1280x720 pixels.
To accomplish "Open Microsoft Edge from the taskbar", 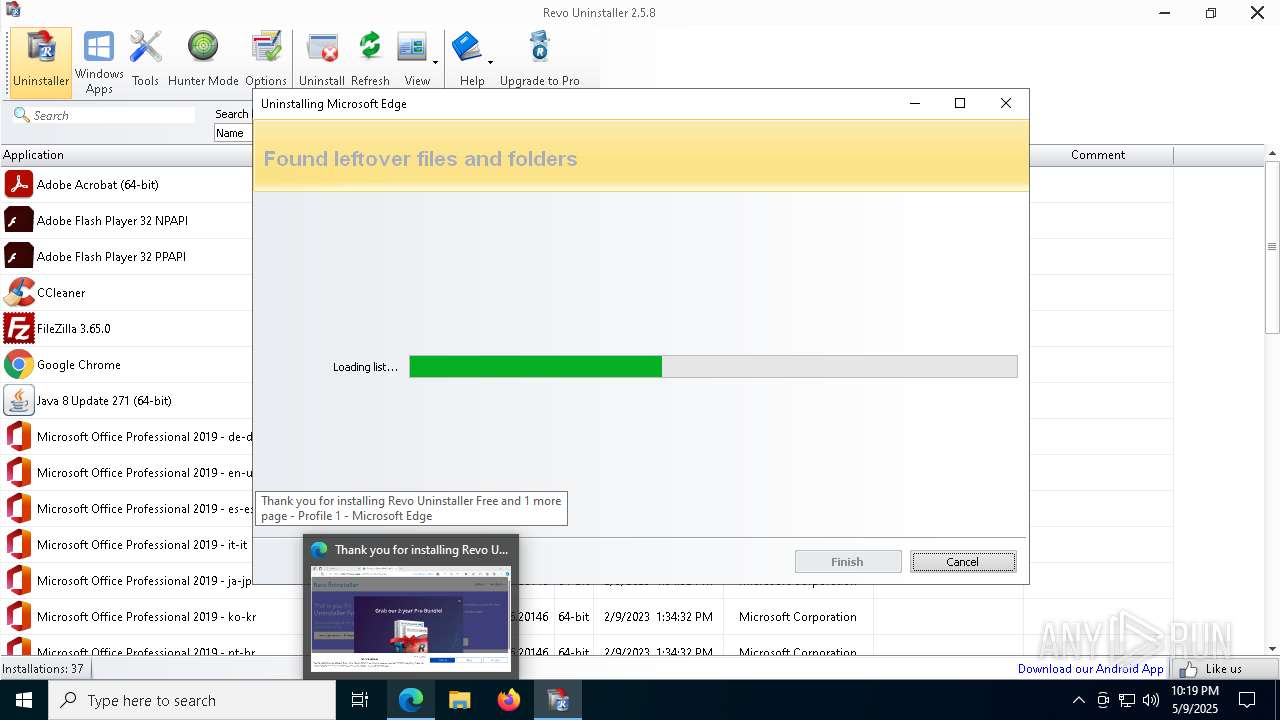I will coord(411,700).
